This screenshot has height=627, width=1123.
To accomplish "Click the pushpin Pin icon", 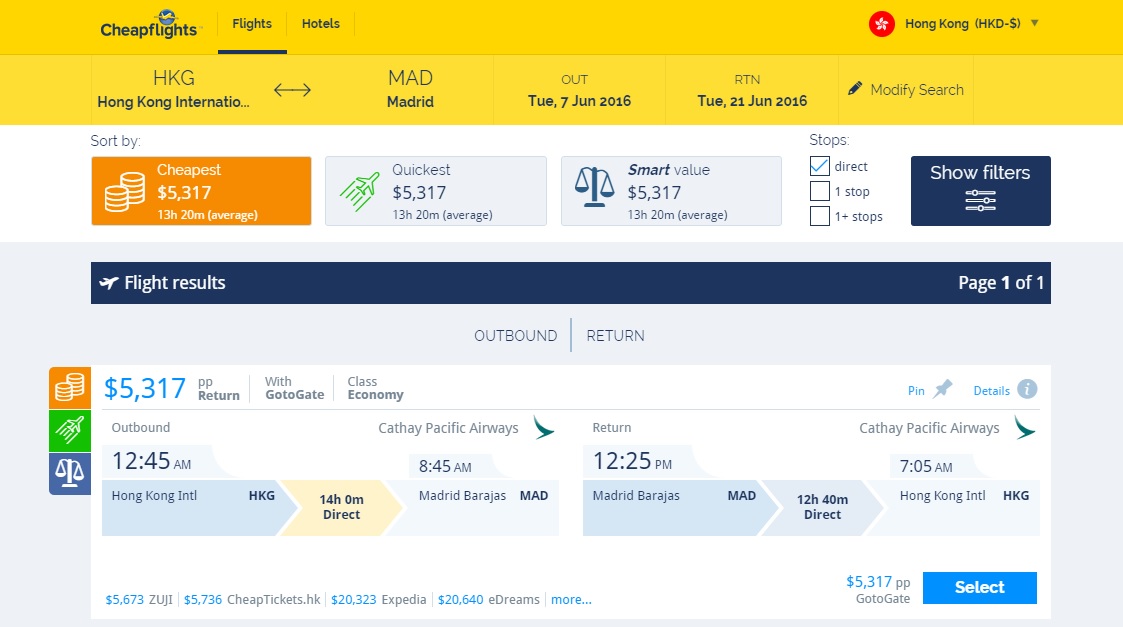I will tap(943, 390).
